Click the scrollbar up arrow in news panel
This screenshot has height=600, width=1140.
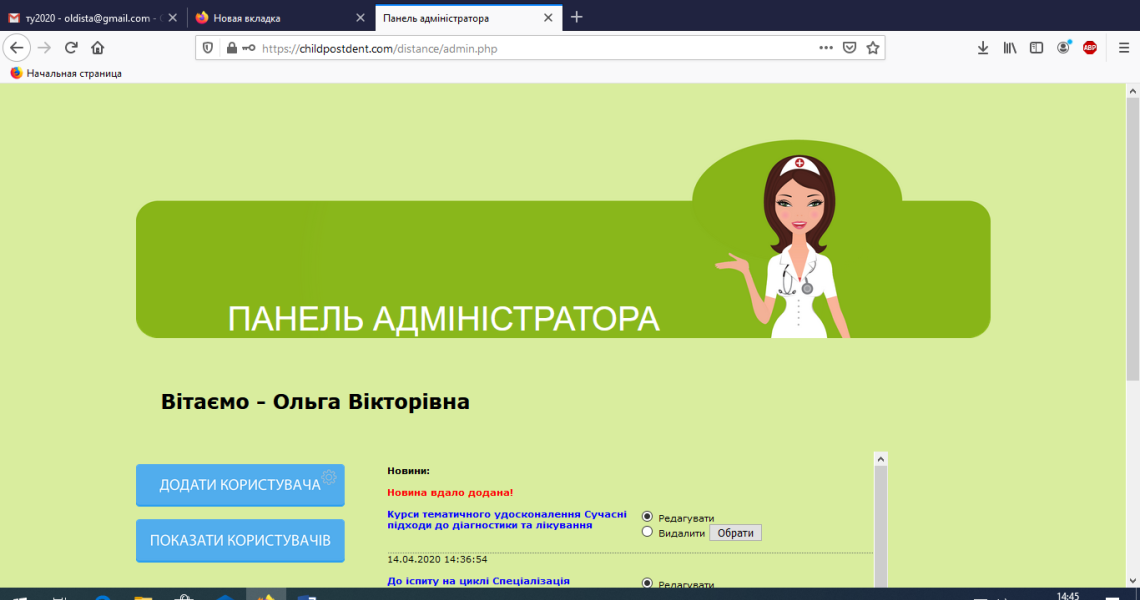coord(880,458)
